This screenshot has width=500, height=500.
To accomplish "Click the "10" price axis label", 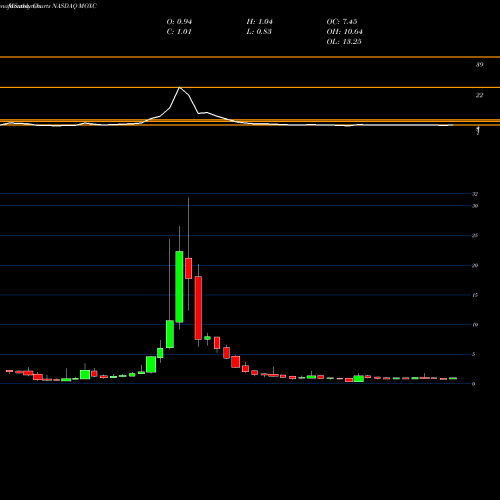I will 475,325.
